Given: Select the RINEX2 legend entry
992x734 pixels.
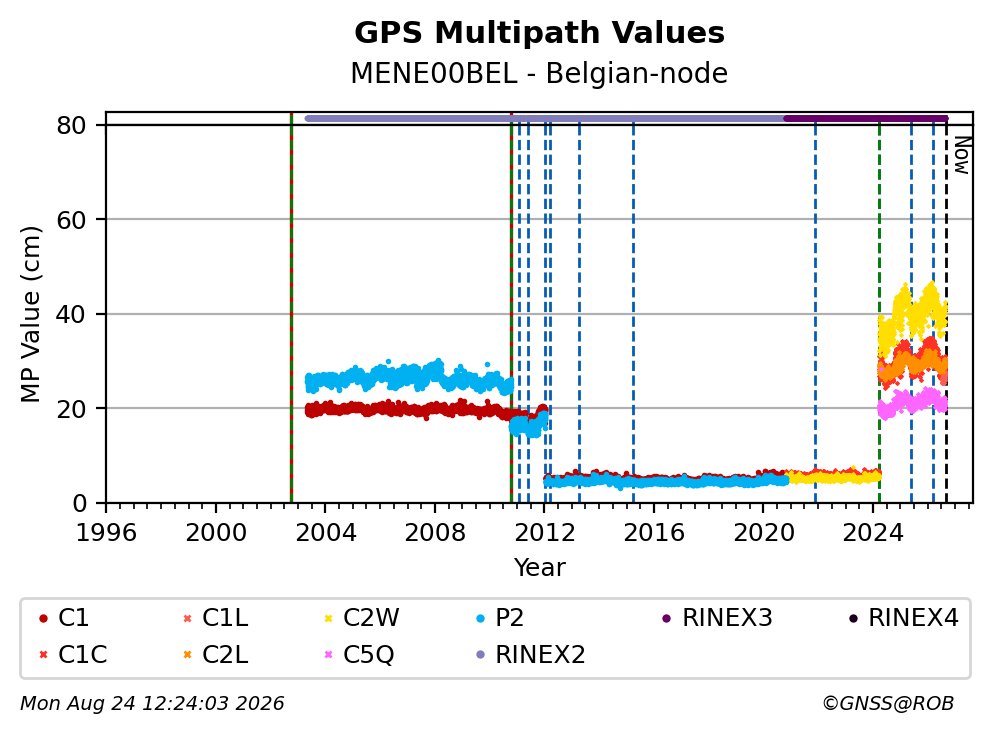Looking at the screenshot, I should pos(530,654).
